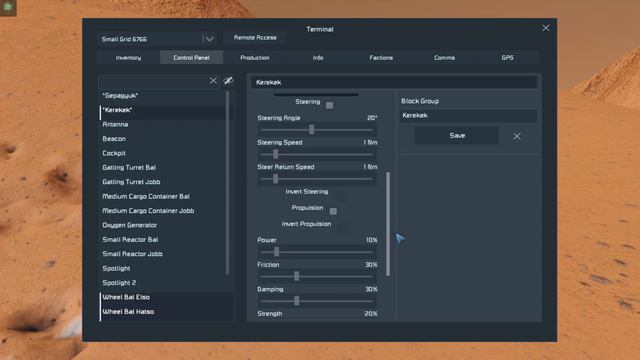Adjust the Steering Angle slider
The image size is (640, 360).
click(317, 130)
